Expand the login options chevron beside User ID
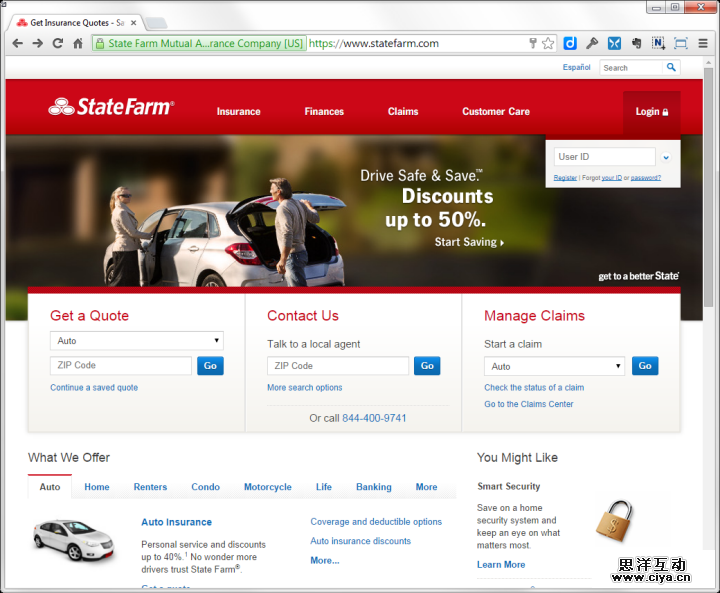 pos(666,158)
